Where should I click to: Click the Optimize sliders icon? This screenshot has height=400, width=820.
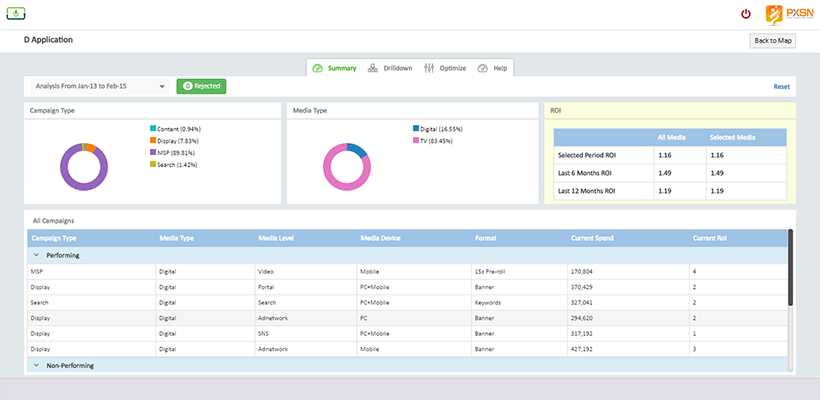[x=429, y=68]
